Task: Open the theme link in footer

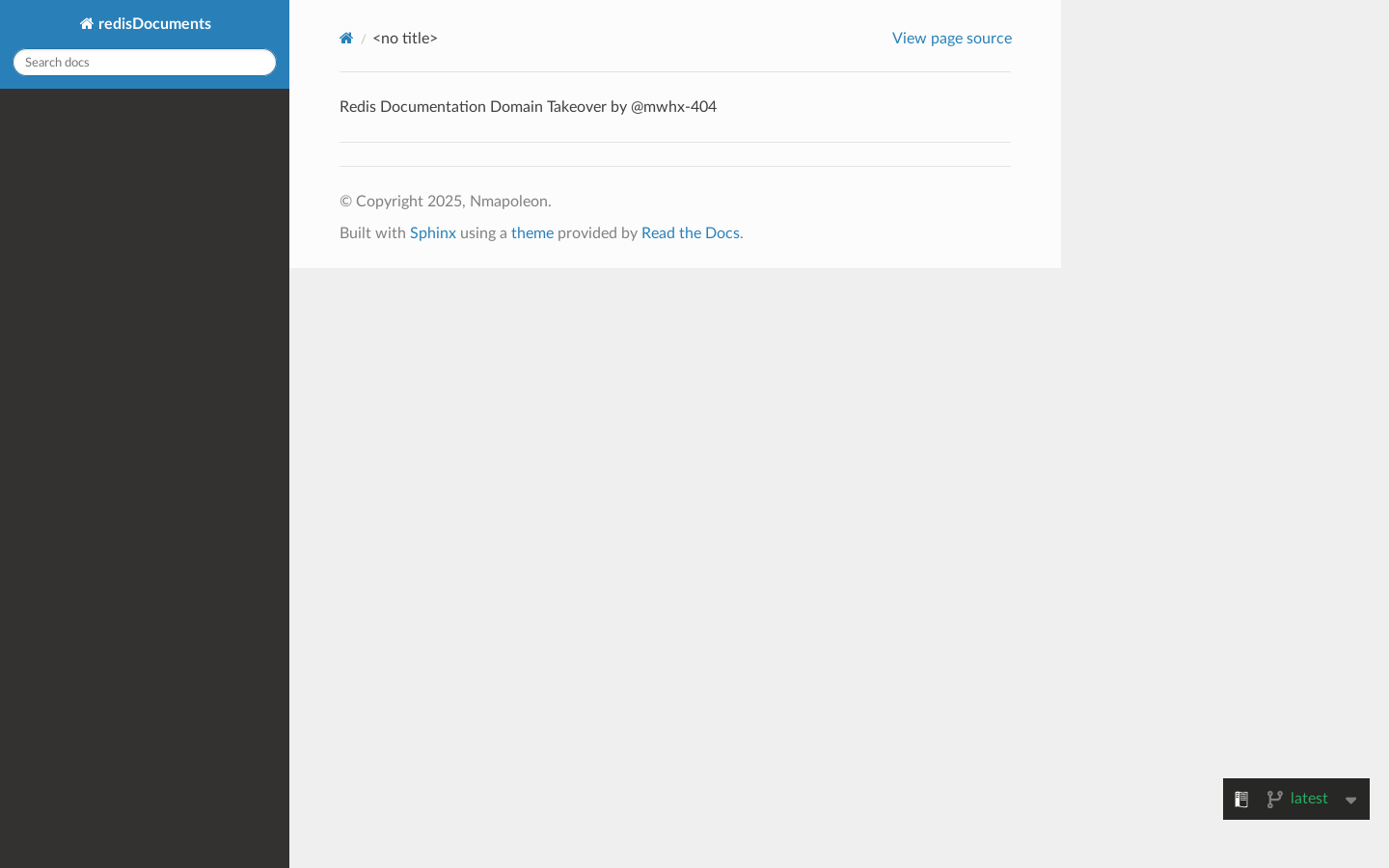Action: (x=532, y=232)
